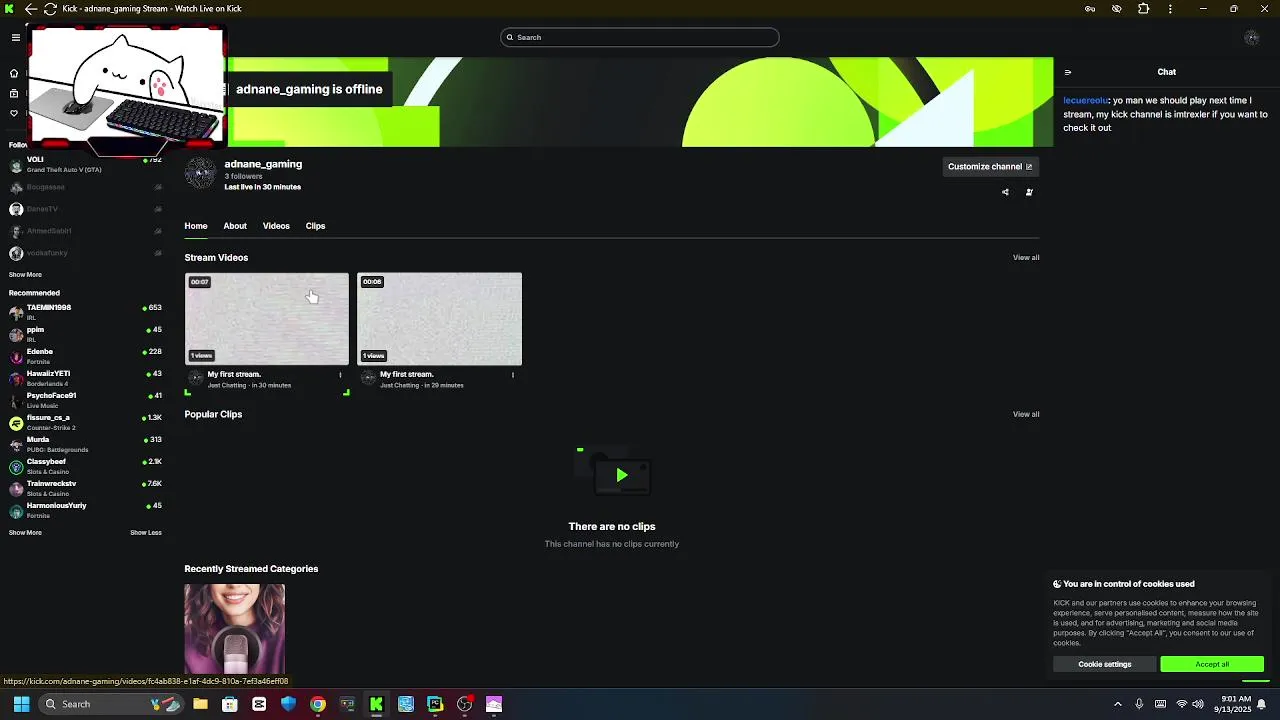Accept all cookies
The image size is (1280, 720).
(1212, 664)
